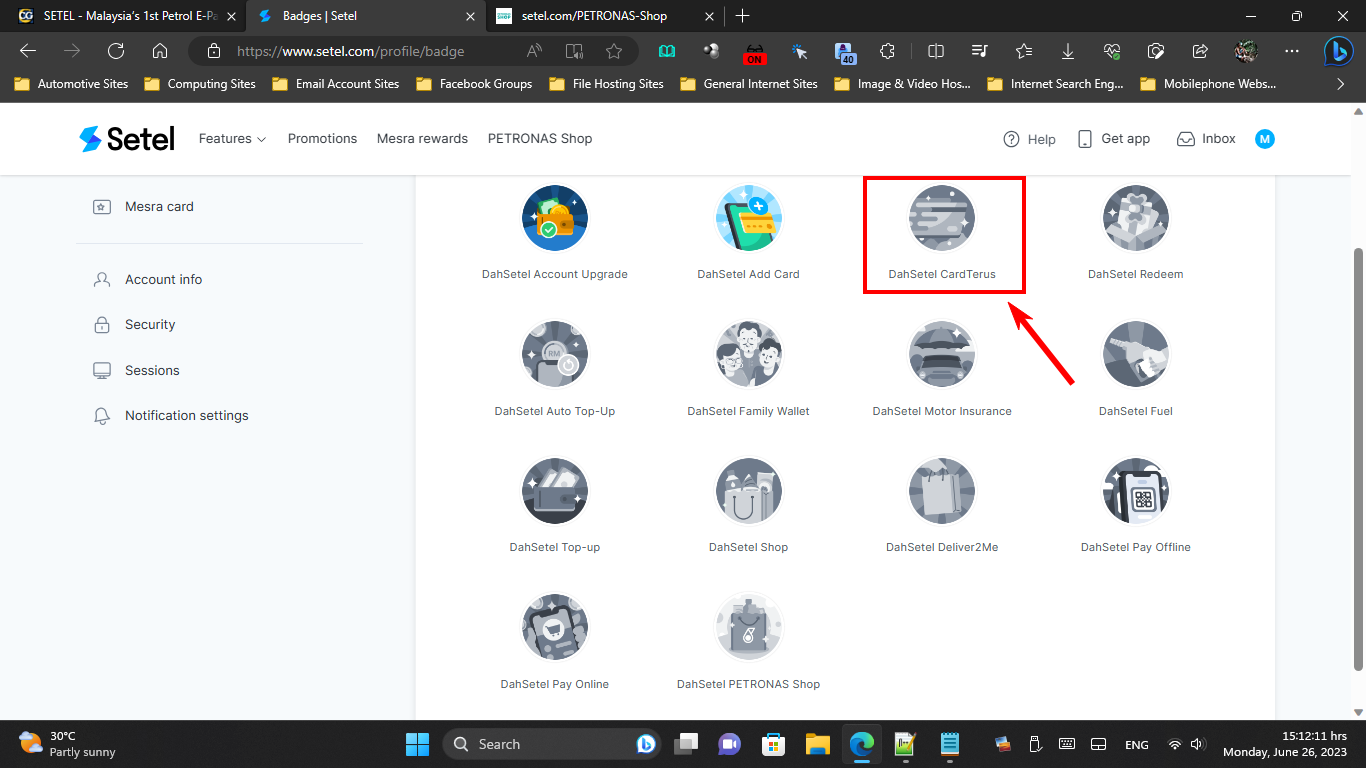Viewport: 1366px width, 768px height.
Task: Open the DahSetel Motor Insurance badge
Action: (x=942, y=354)
